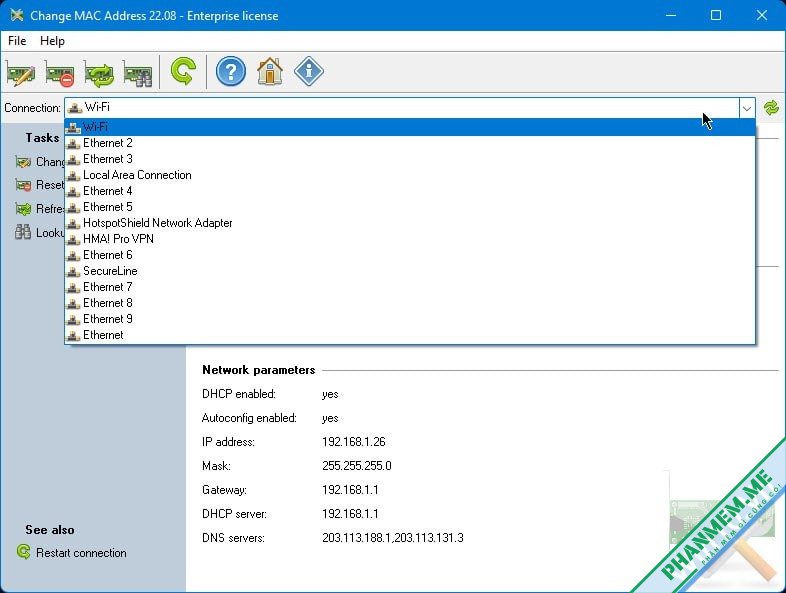This screenshot has height=593, width=786.
Task: Close the Change MAC Address window
Action: [x=762, y=16]
